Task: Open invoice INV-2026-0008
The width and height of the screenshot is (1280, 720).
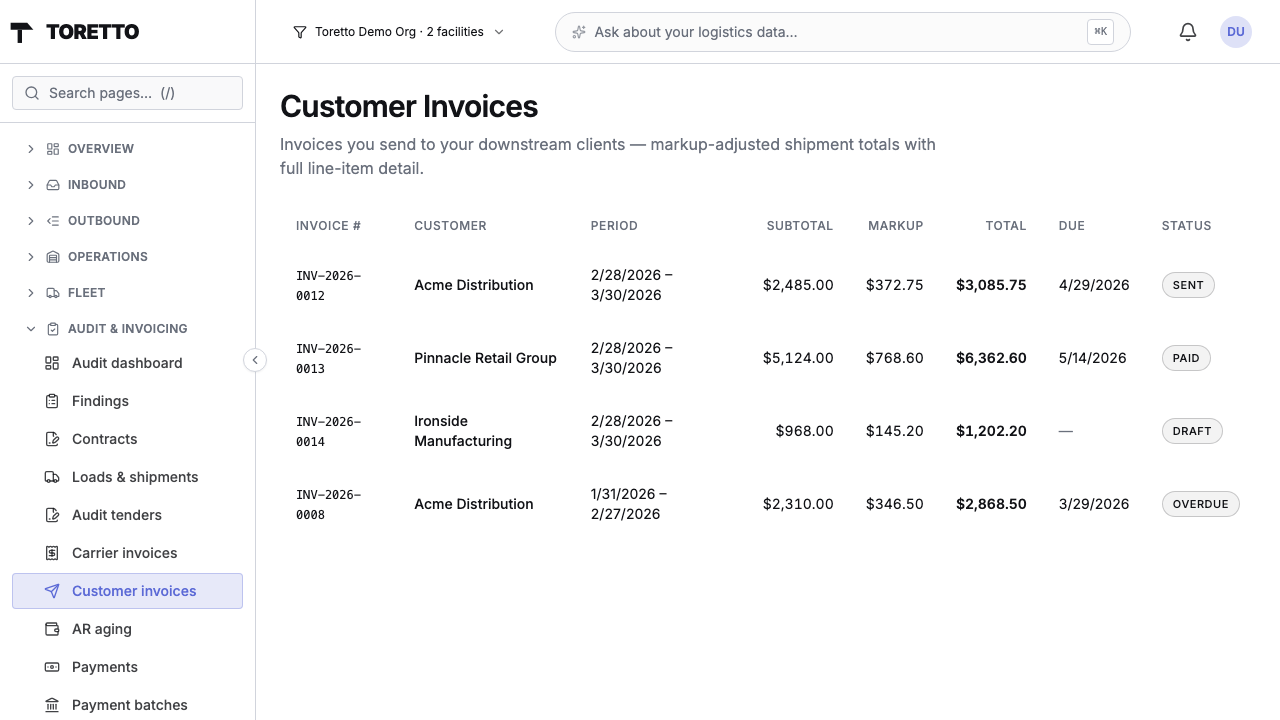Action: point(328,504)
